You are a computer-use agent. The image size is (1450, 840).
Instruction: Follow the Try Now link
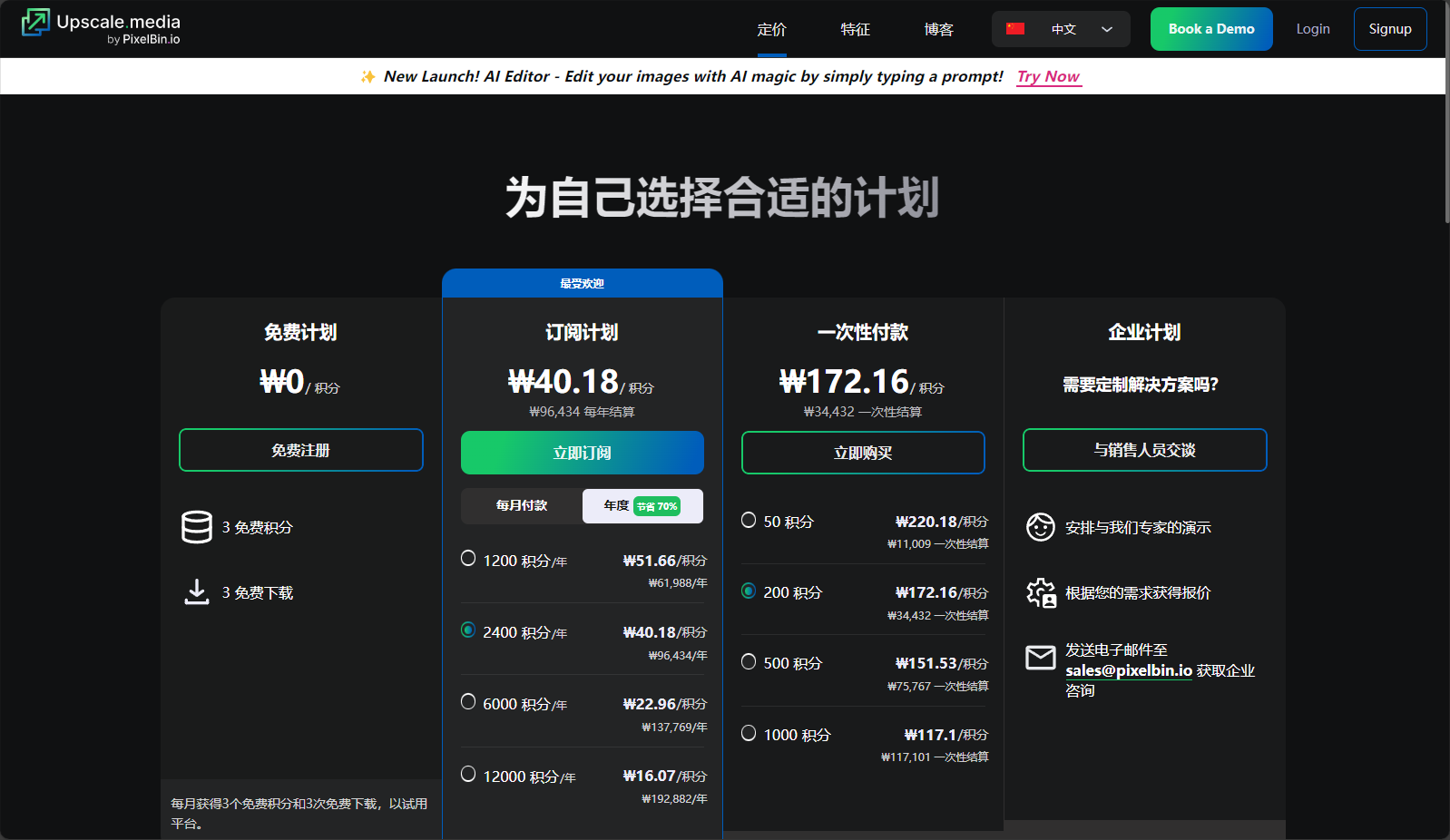[1049, 77]
